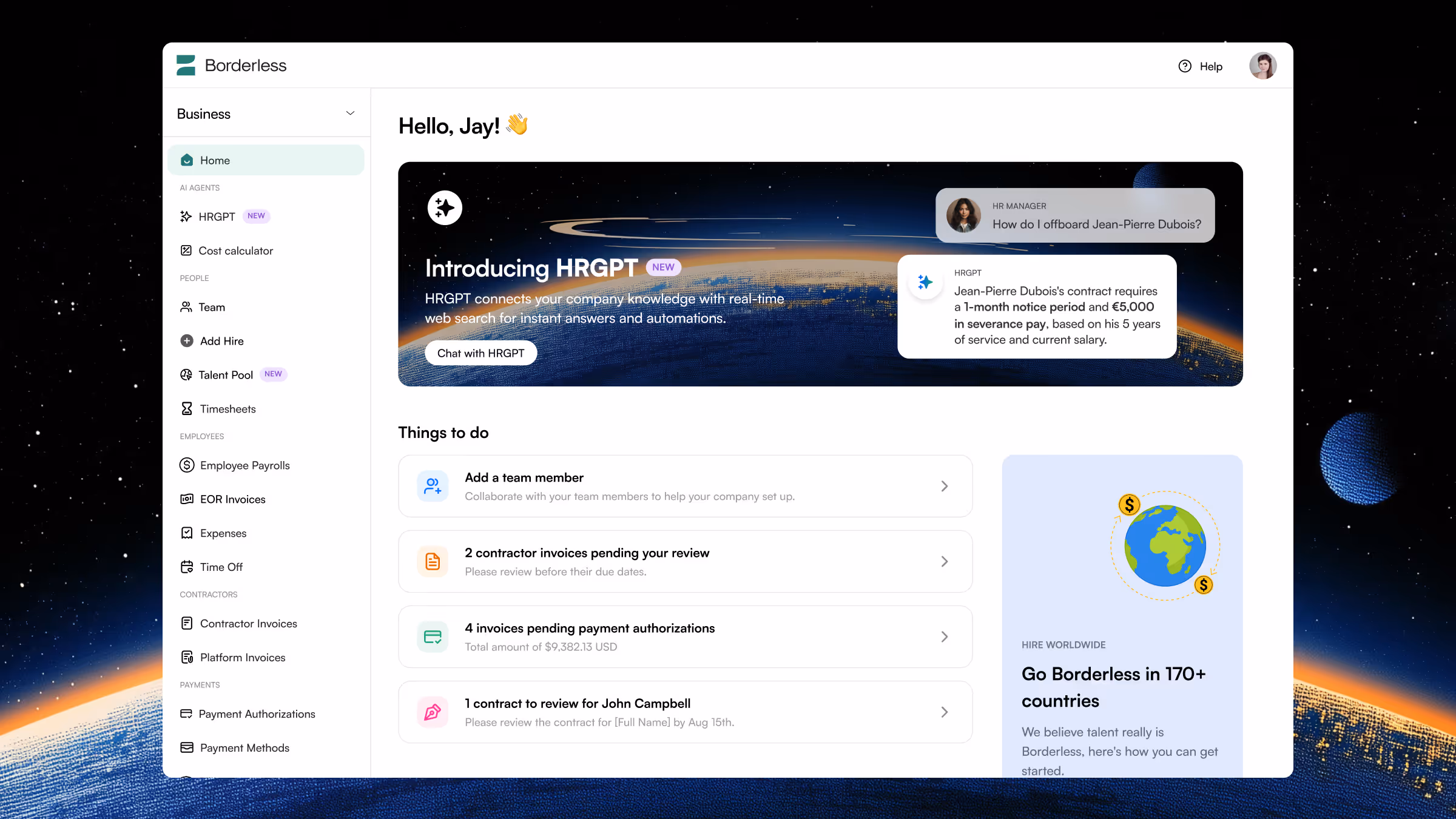Screen dimensions: 1456x819
Task: Click the Platform Invoices icon
Action: pyautogui.click(x=187, y=658)
